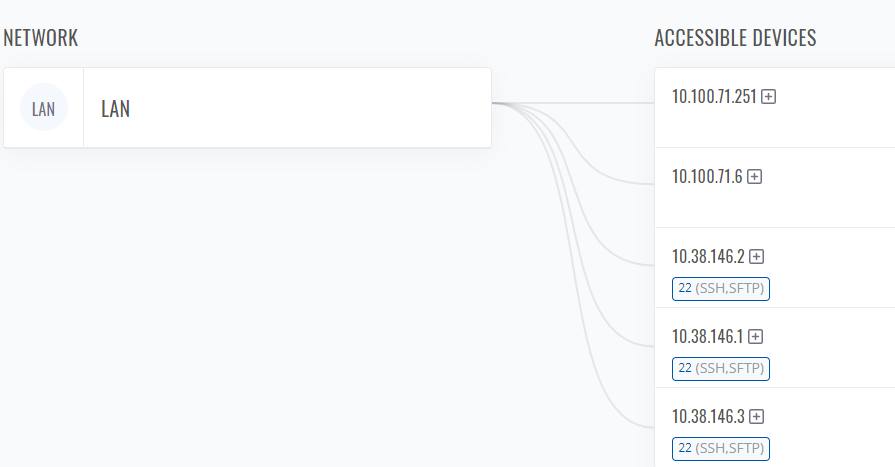The width and height of the screenshot is (895, 467).
Task: Select port 22 (SSH,SFTP) of 10.38.146.1
Action: tap(721, 368)
